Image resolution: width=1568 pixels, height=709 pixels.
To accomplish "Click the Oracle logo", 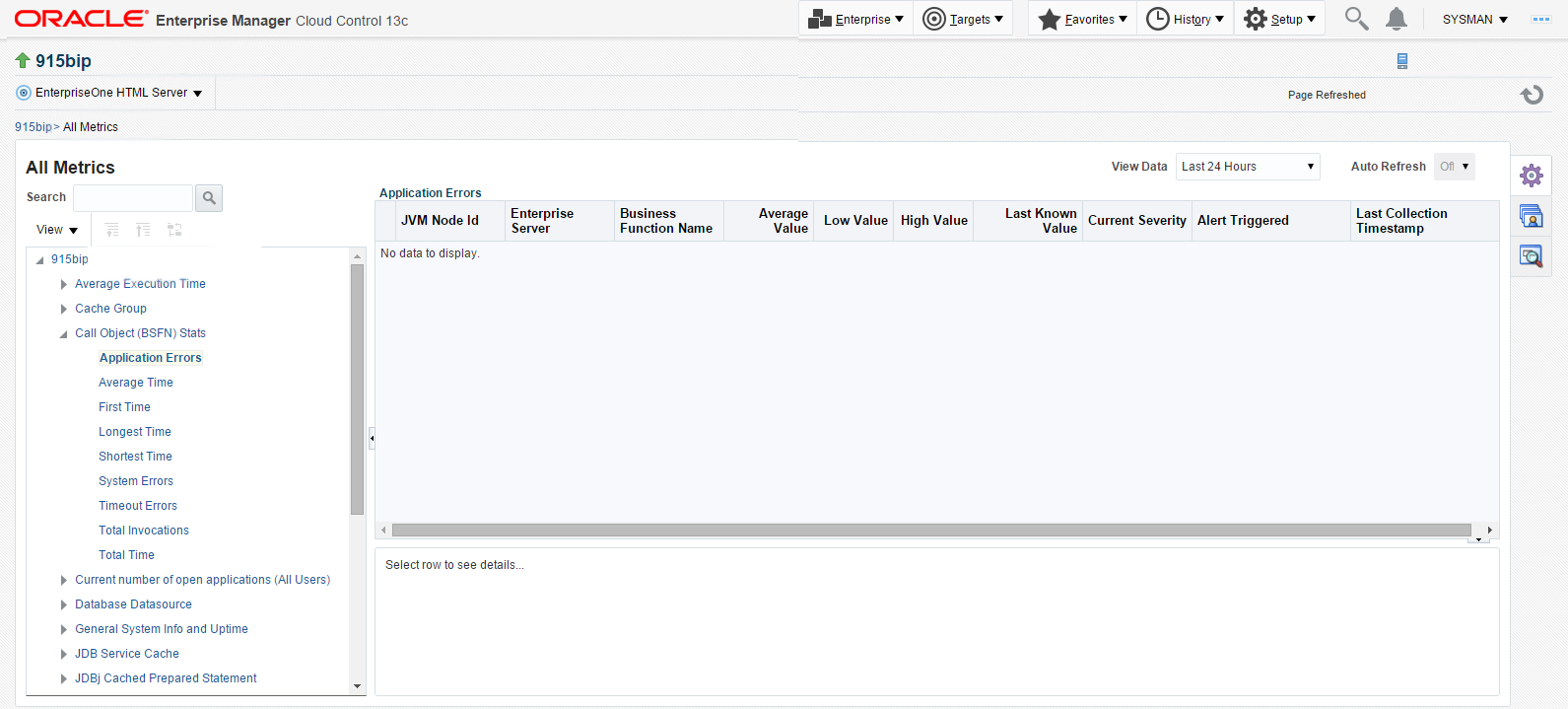I will 81,19.
